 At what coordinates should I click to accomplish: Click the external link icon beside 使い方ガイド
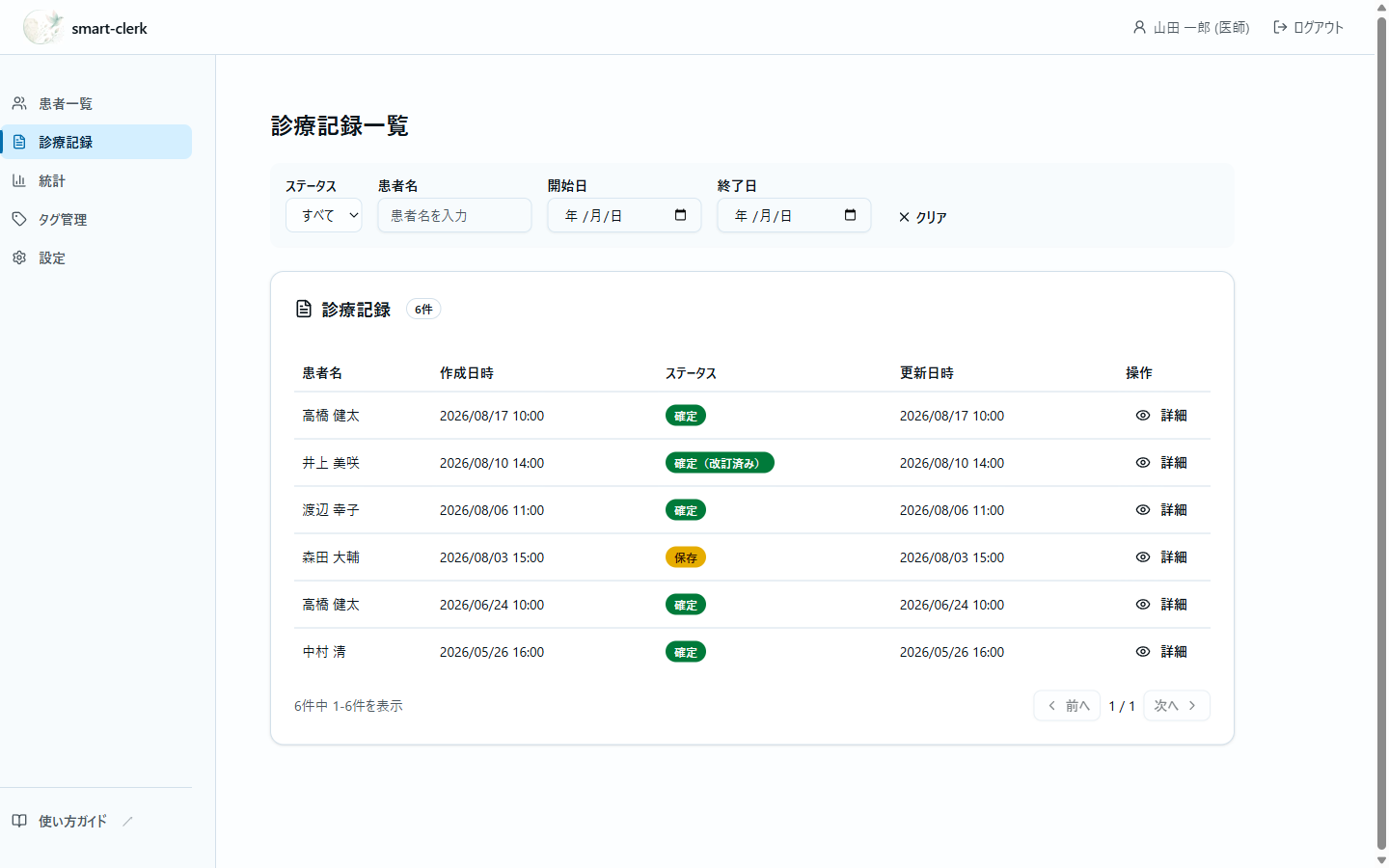(x=127, y=821)
